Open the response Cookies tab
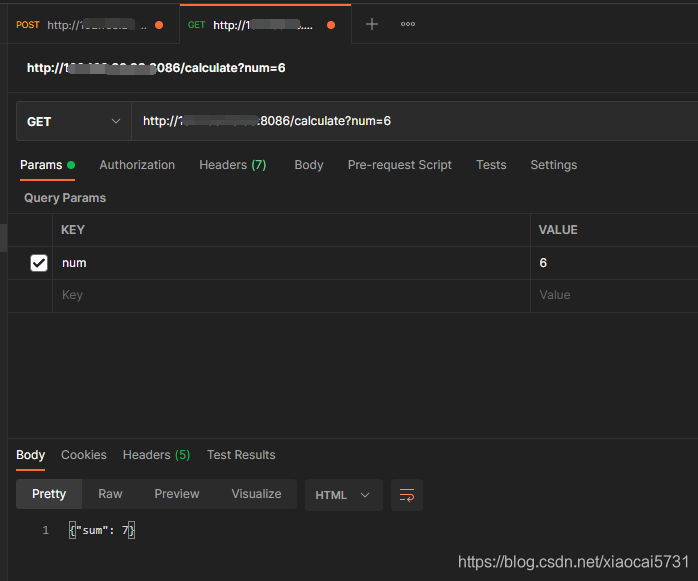Screen dimensions: 698x581 pos(84,455)
